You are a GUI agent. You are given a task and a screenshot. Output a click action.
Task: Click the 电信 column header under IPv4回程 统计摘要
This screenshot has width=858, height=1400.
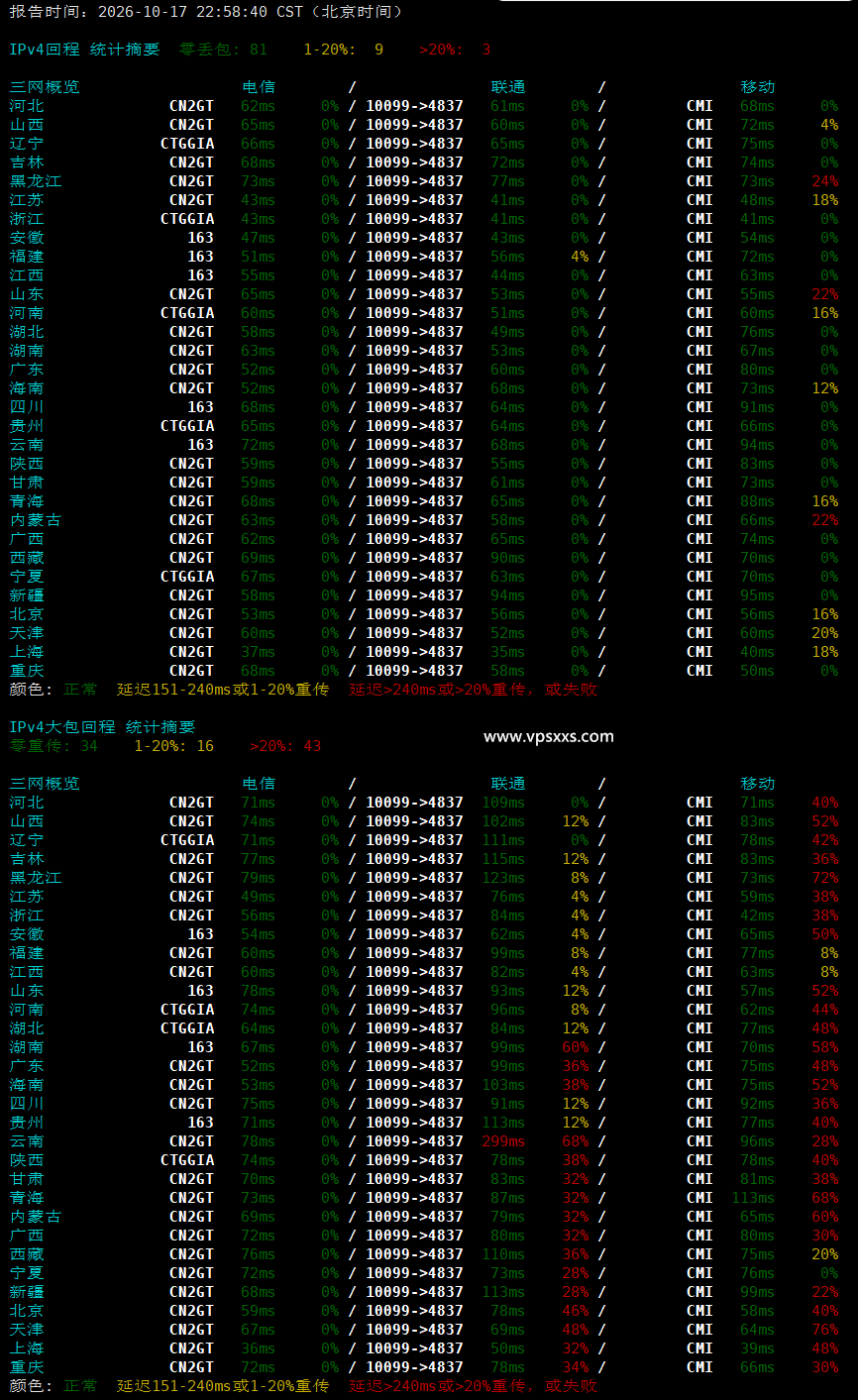click(259, 87)
